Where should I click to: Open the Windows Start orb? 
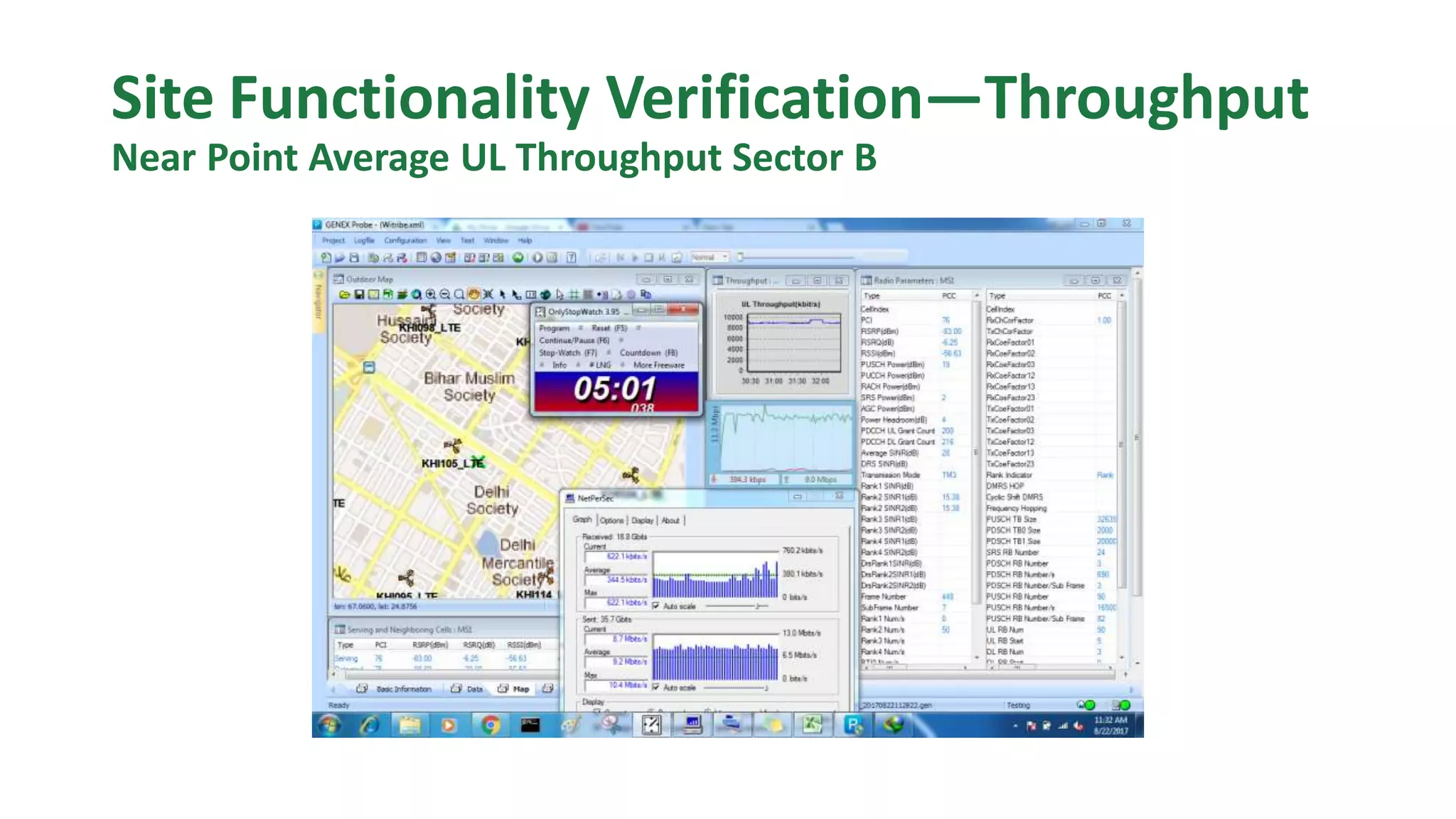(329, 725)
